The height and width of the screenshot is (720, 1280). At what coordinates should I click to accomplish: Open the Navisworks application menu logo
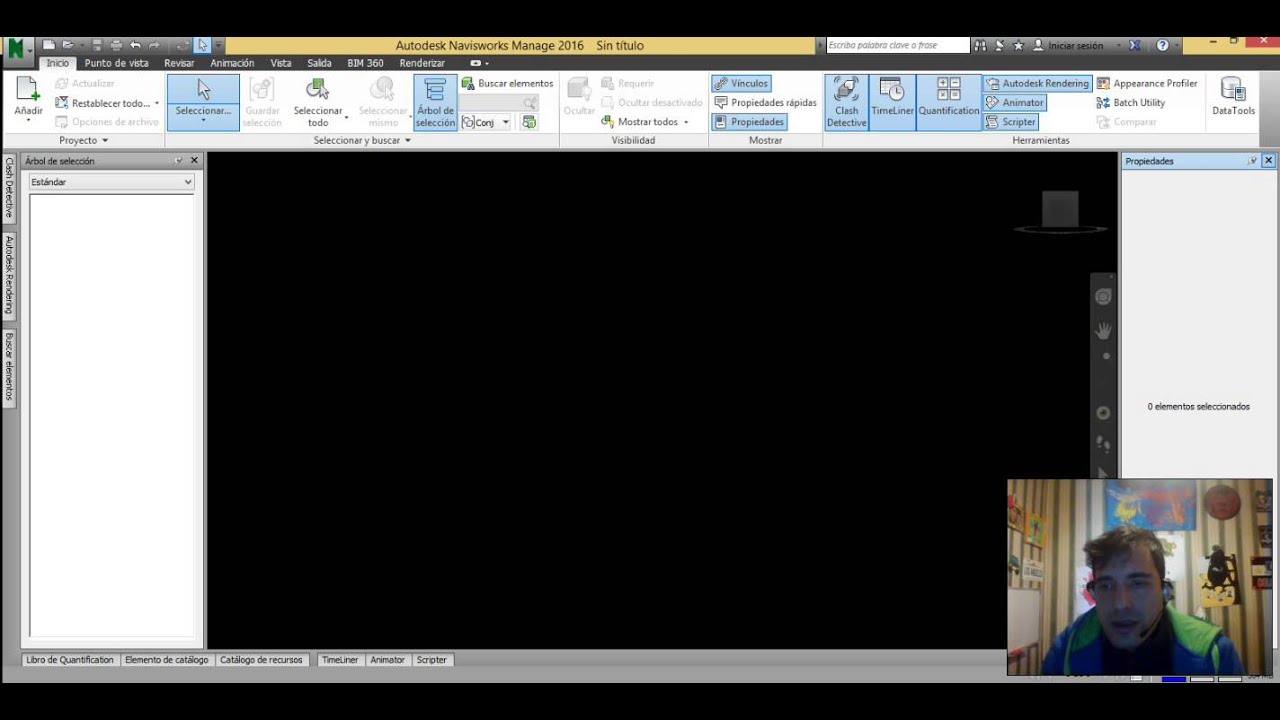pos(16,47)
